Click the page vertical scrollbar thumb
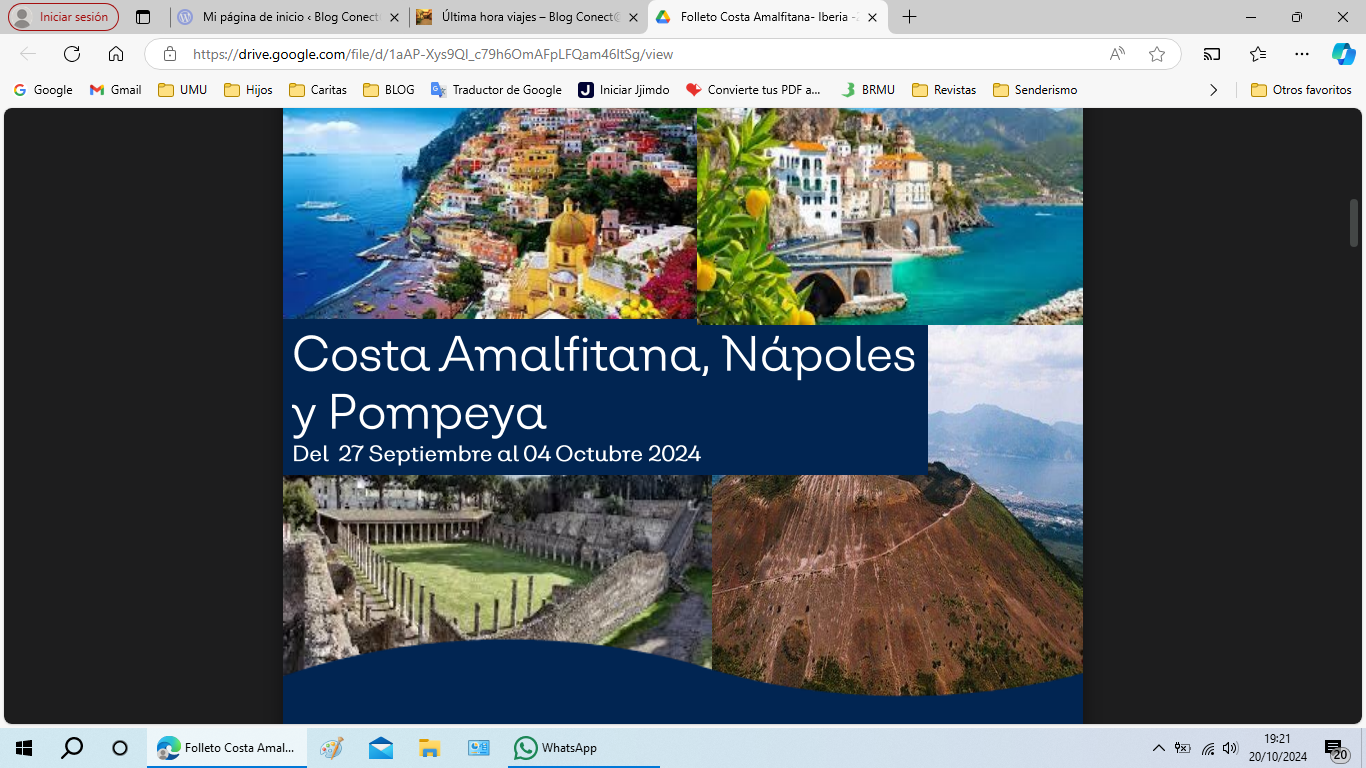Viewport: 1366px width, 768px height. click(1354, 222)
